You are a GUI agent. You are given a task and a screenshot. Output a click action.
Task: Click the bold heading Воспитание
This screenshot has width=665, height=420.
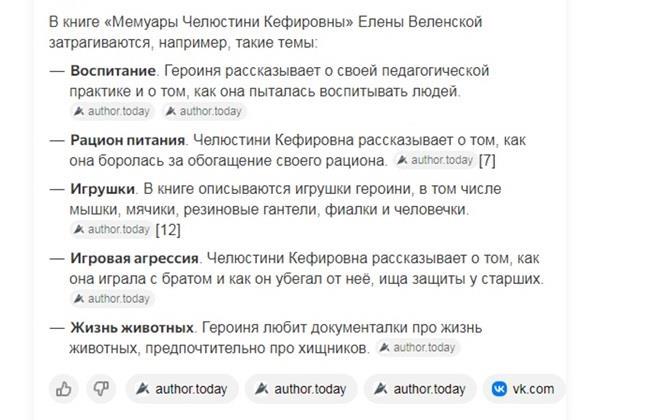click(113, 72)
